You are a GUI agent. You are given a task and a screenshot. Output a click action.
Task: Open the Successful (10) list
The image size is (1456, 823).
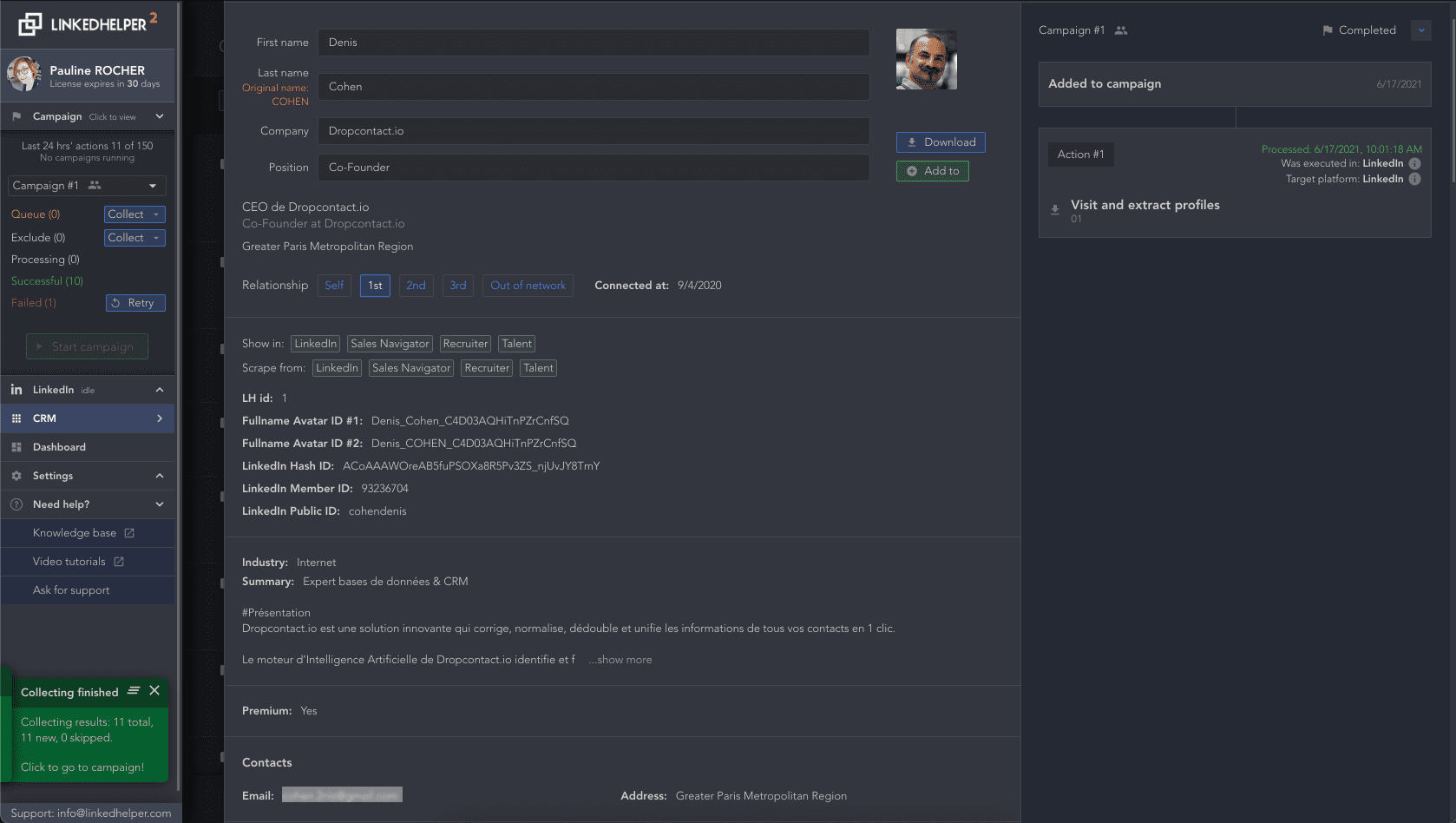[x=47, y=281]
